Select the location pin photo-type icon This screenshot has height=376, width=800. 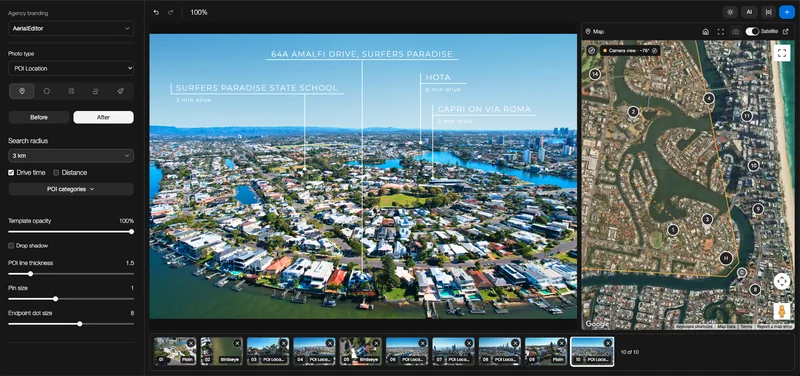click(x=22, y=91)
